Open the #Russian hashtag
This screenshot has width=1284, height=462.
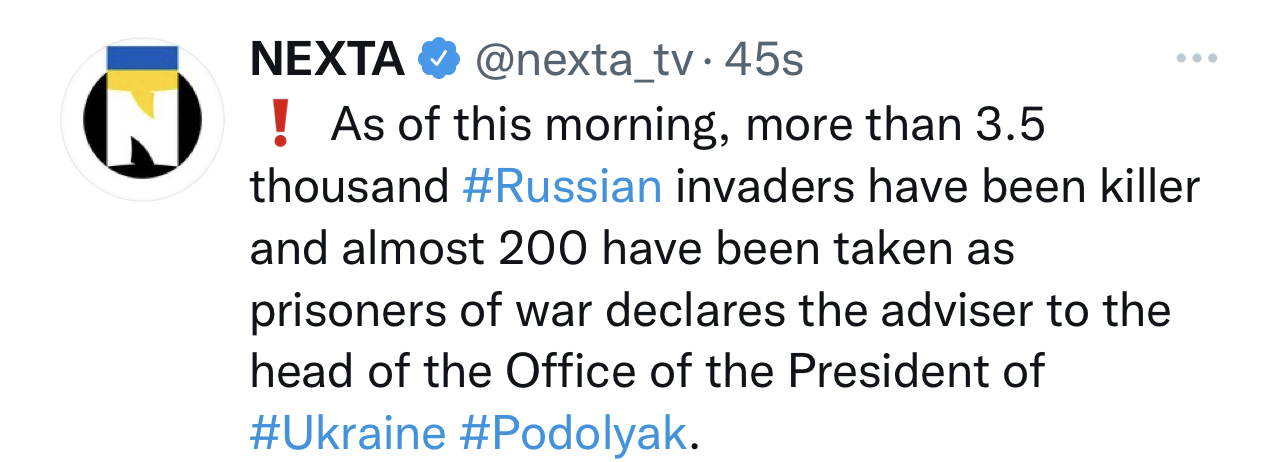pos(563,188)
